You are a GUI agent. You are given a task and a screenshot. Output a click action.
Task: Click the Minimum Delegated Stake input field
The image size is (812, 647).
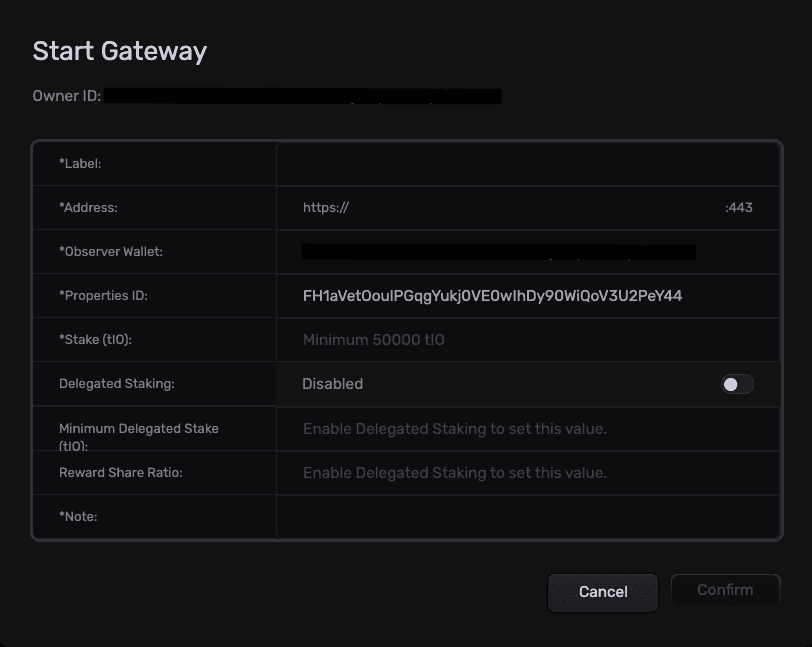(x=528, y=429)
